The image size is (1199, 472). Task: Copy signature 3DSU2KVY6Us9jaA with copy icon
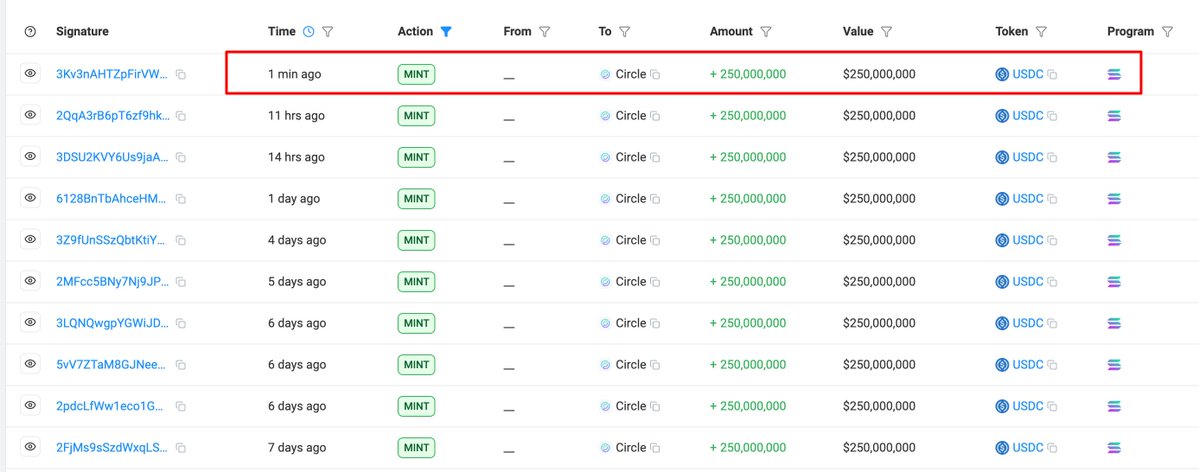click(180, 157)
